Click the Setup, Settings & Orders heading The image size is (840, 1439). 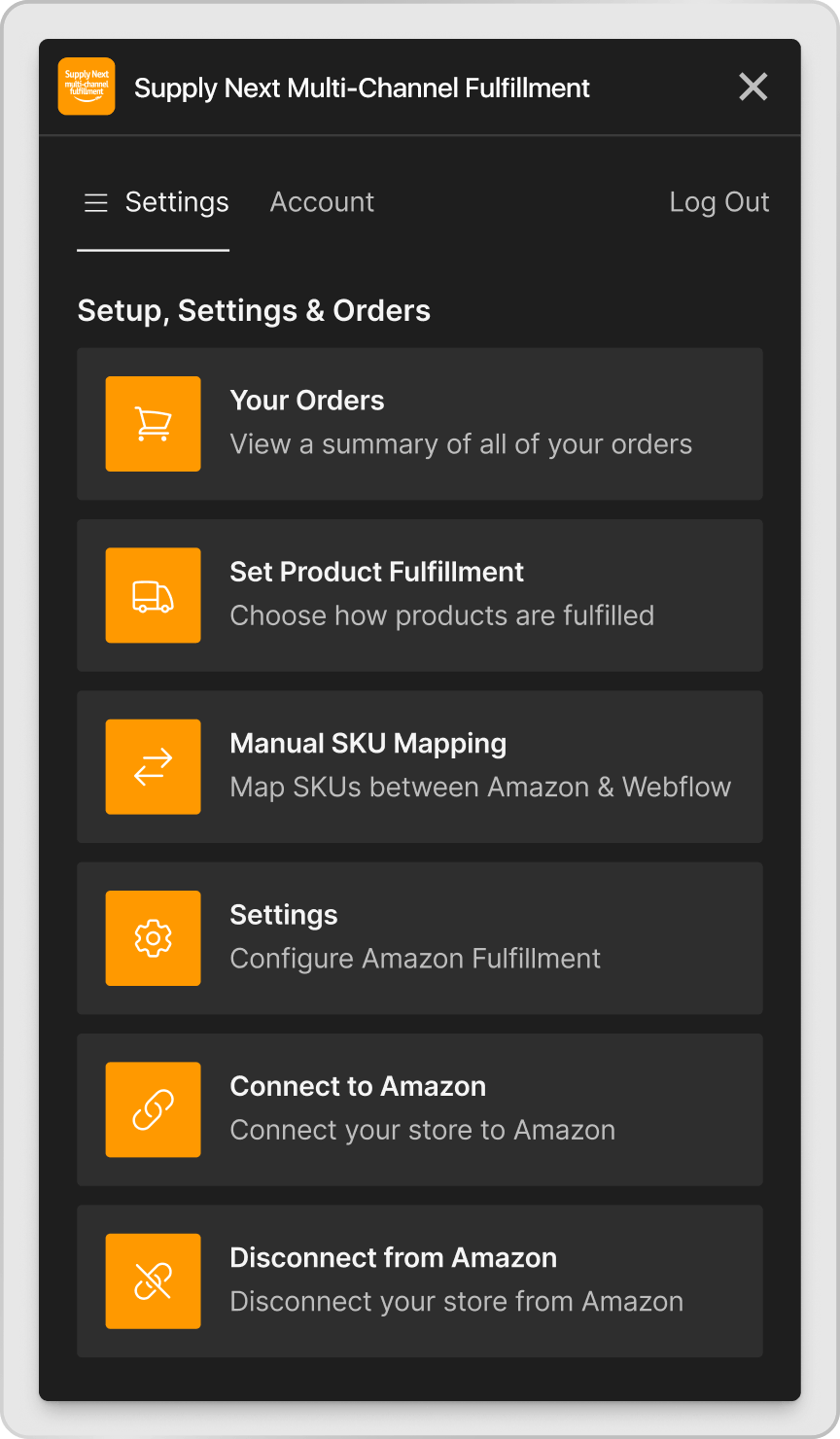pyautogui.click(x=254, y=310)
